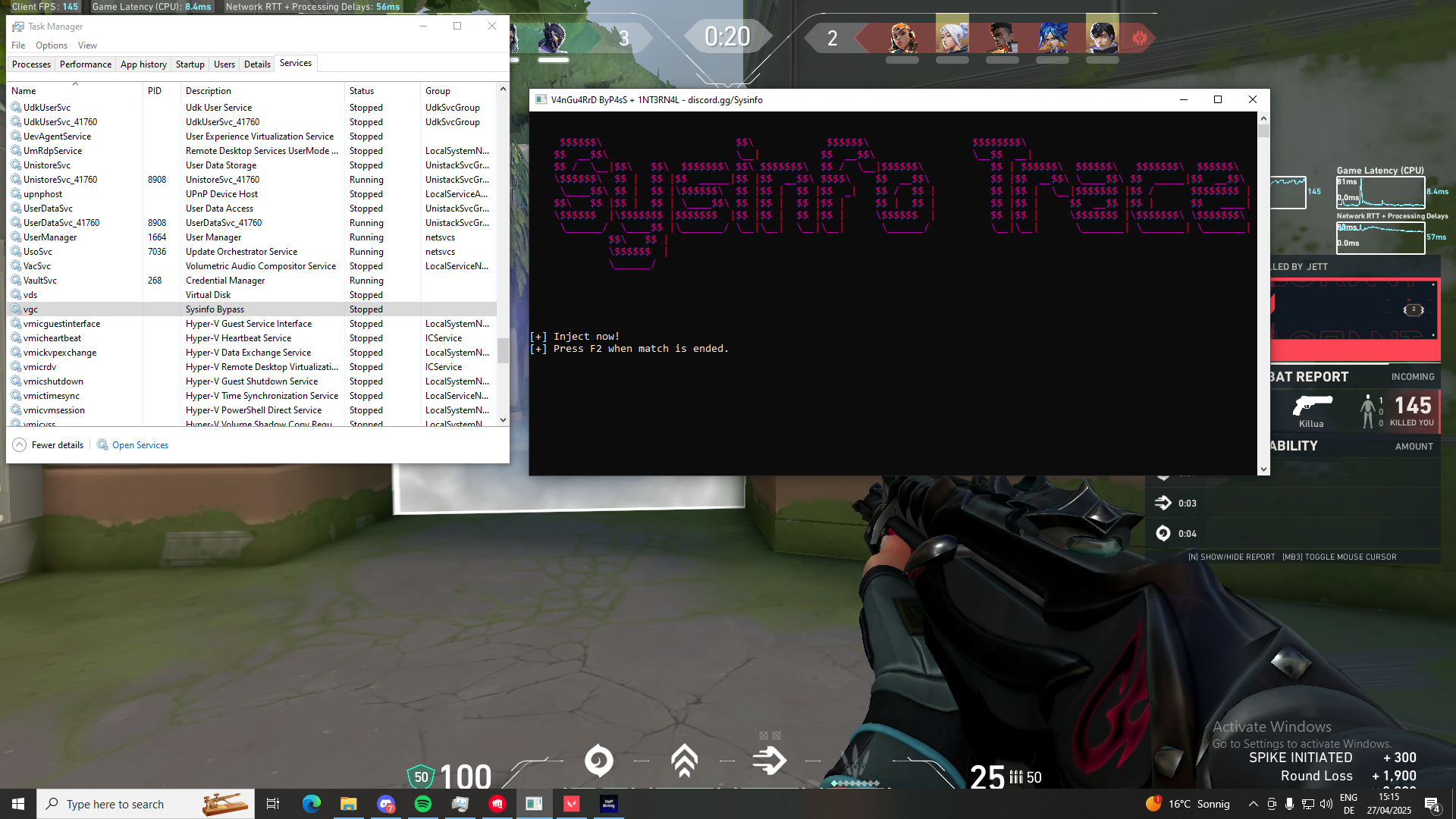This screenshot has height=819, width=1456.
Task: Open the Riot Client taskbar icon
Action: [497, 804]
